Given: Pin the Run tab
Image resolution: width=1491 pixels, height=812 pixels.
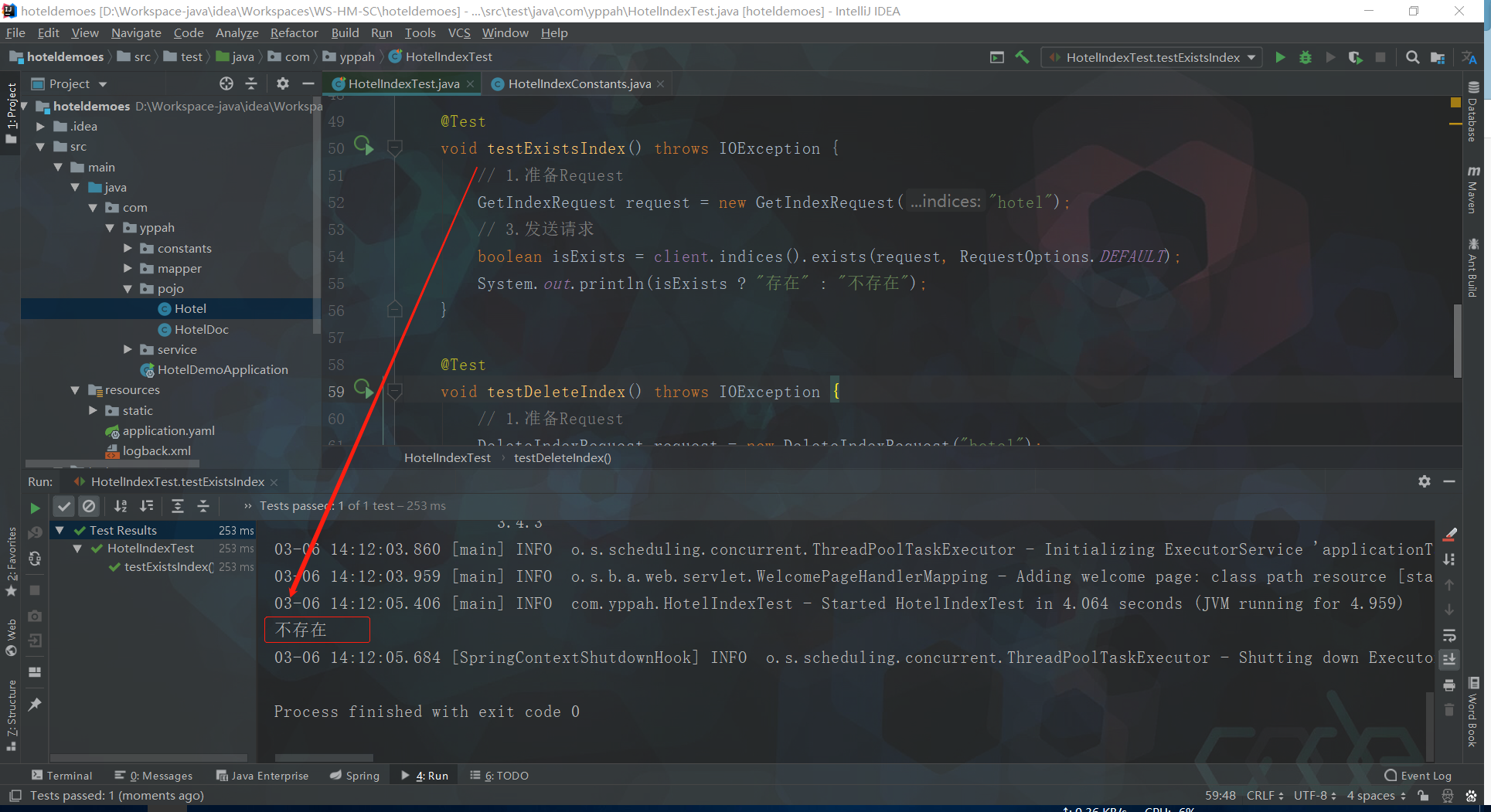Looking at the screenshot, I should click(x=35, y=704).
